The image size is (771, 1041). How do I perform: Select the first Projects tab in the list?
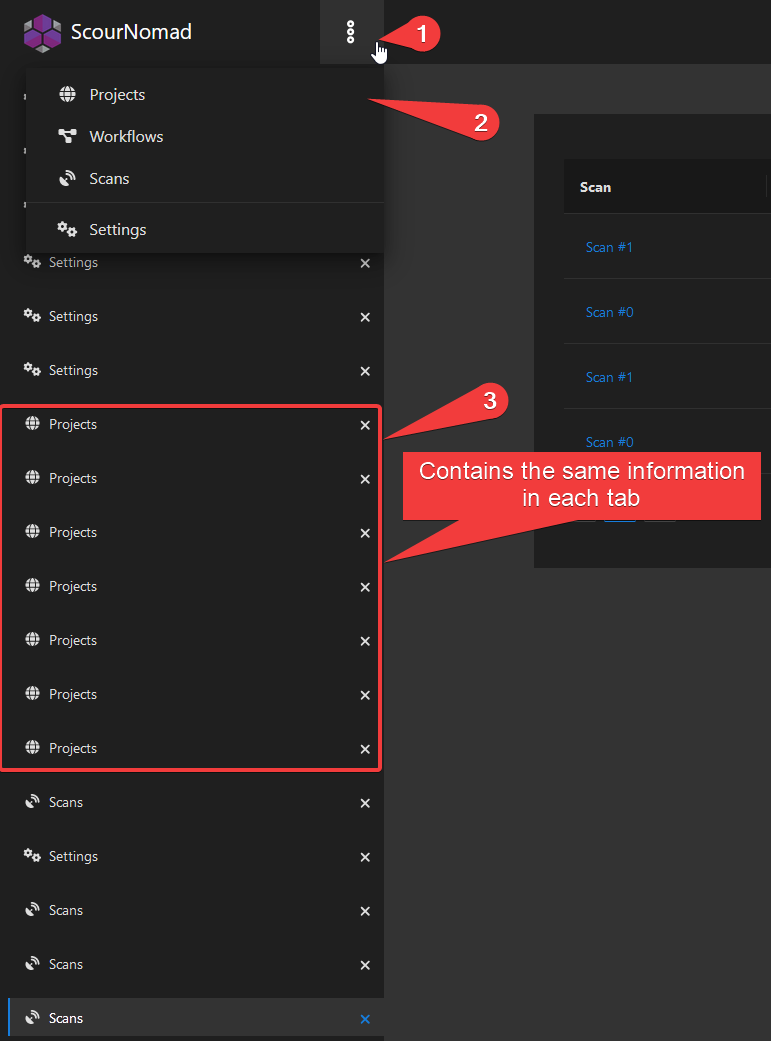point(191,424)
